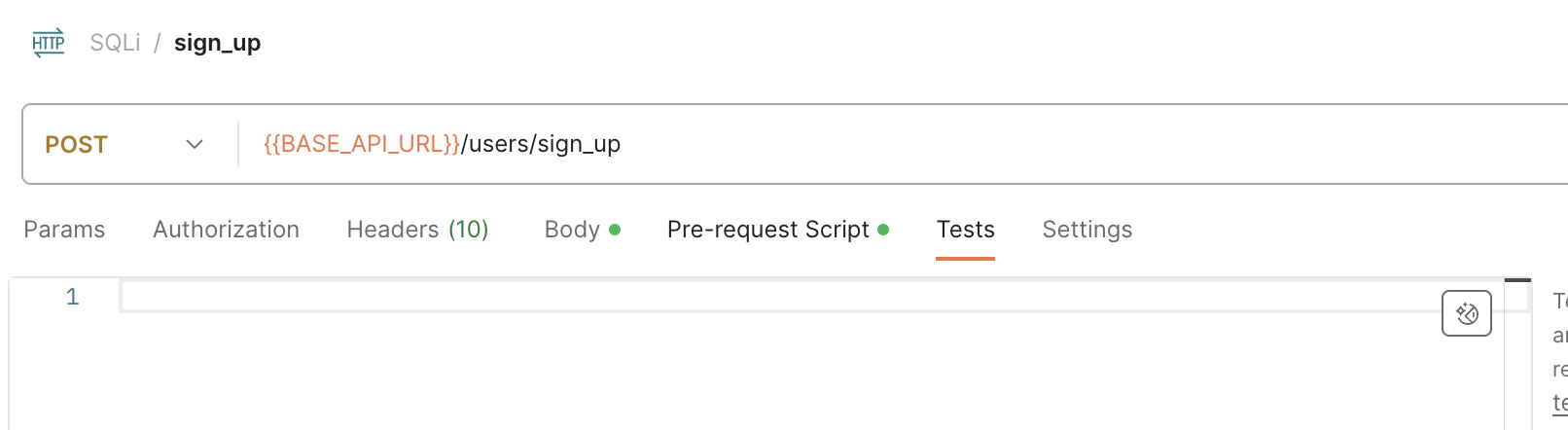Open the SQLi collection breadcrumb

(115, 43)
